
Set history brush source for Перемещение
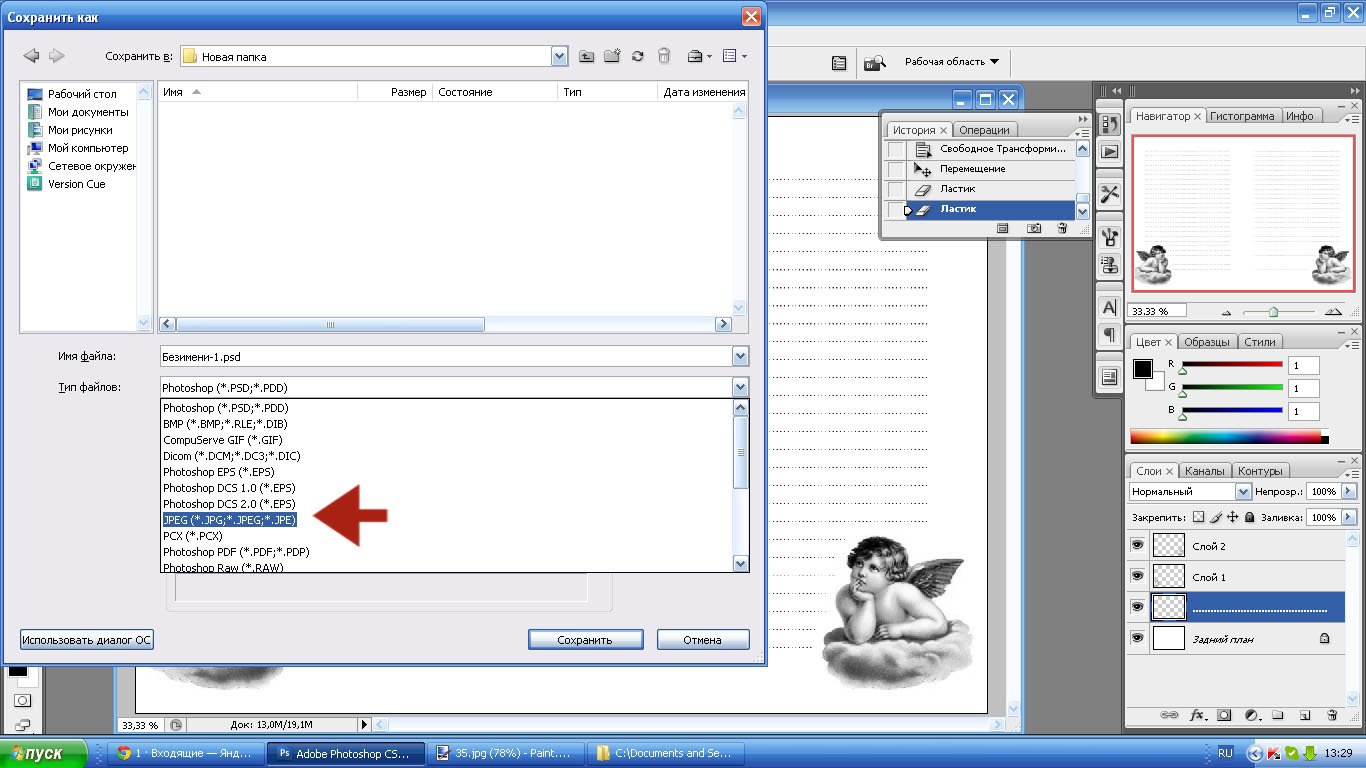point(896,169)
